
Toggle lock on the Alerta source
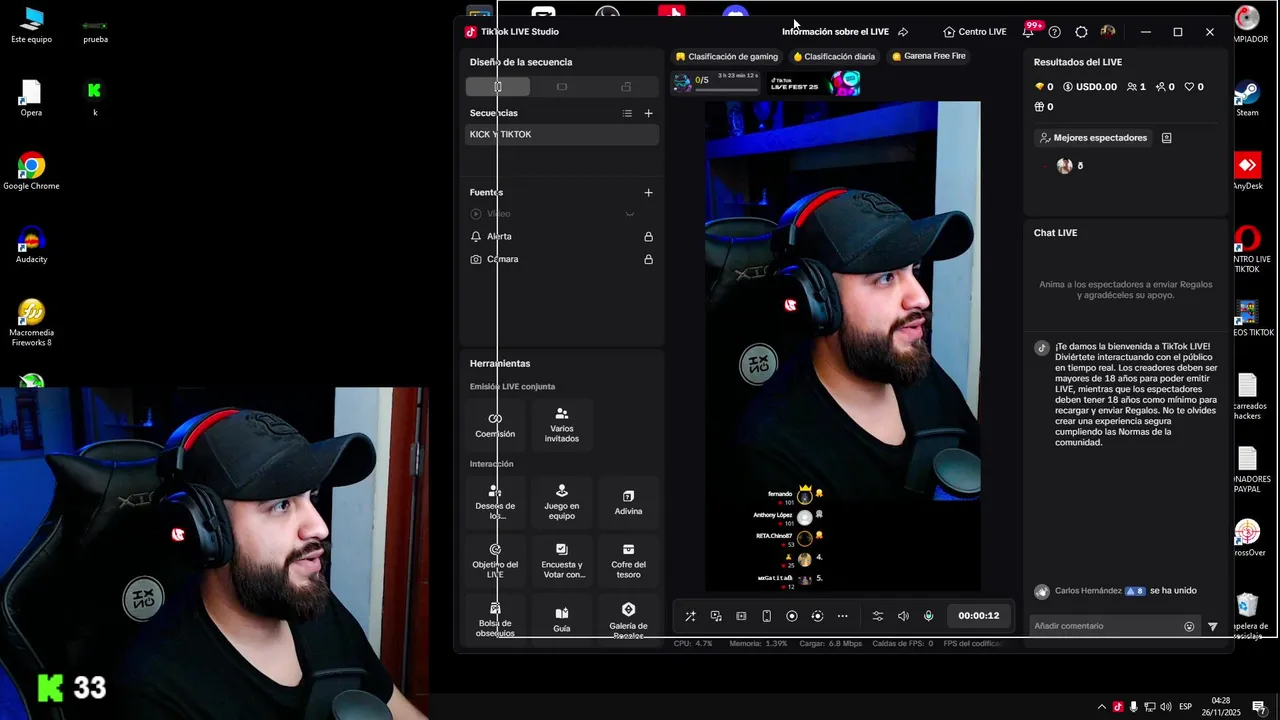648,237
